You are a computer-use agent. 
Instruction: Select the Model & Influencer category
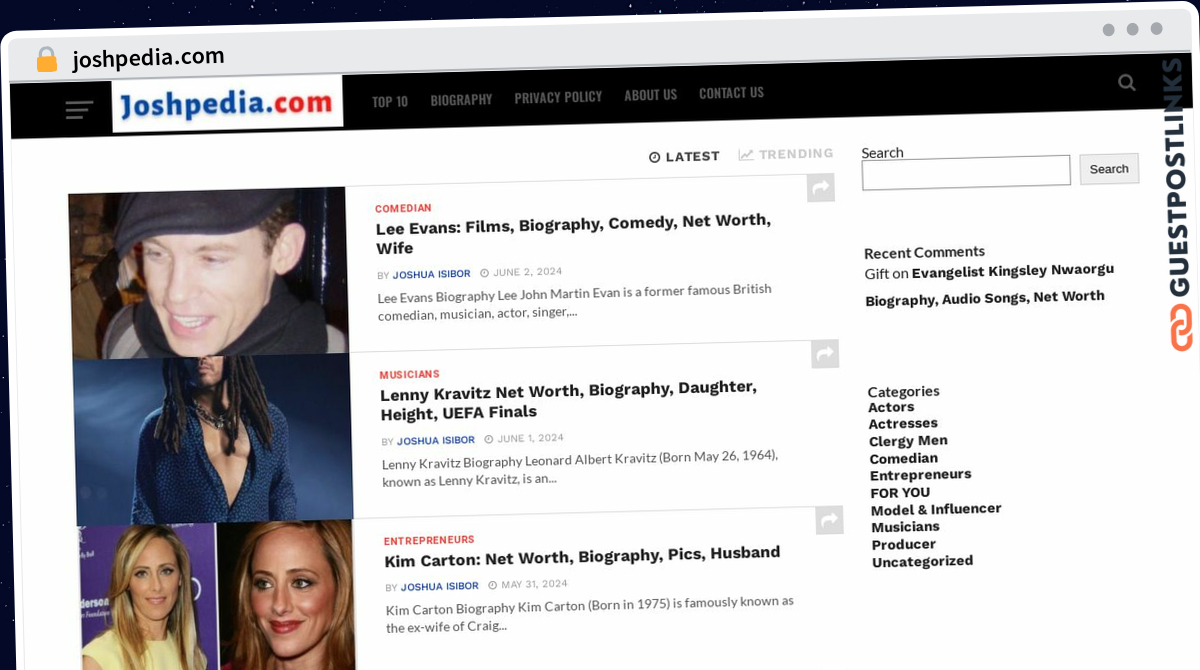pyautogui.click(x=936, y=509)
